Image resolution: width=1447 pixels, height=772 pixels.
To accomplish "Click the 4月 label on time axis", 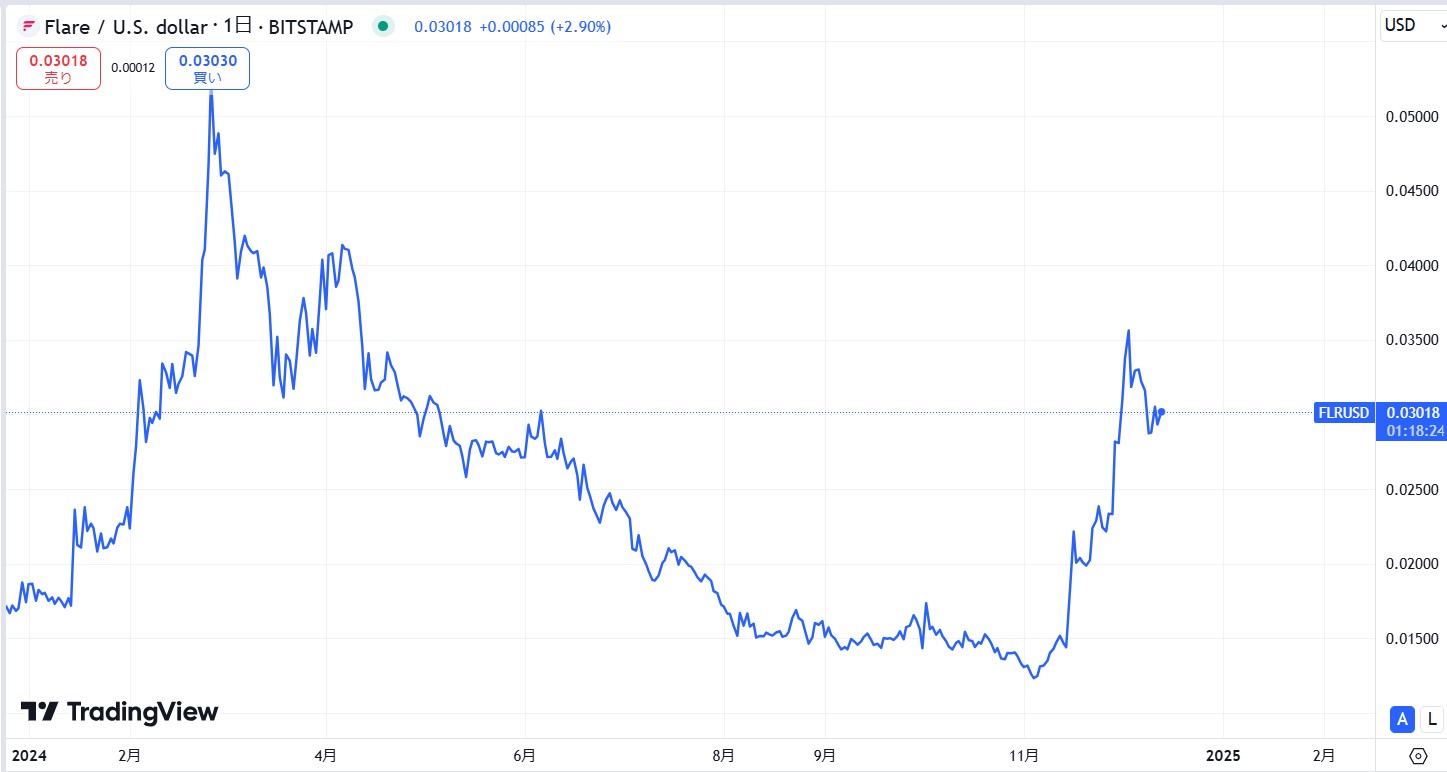I will click(325, 755).
